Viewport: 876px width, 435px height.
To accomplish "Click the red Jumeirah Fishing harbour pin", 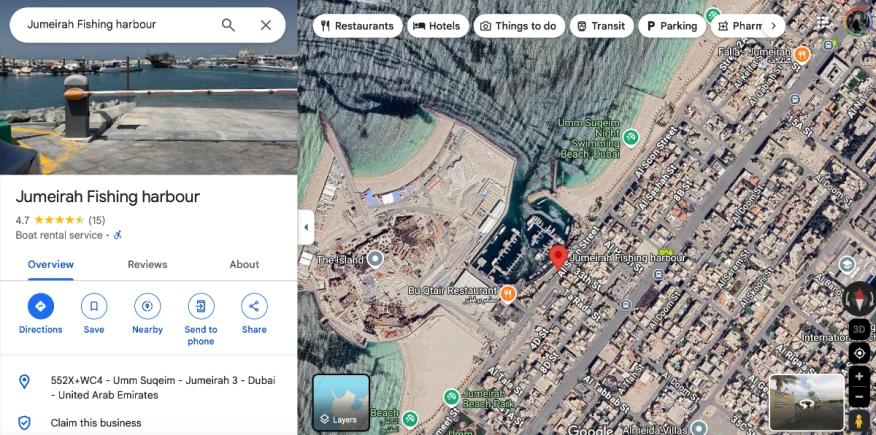I will 558,257.
